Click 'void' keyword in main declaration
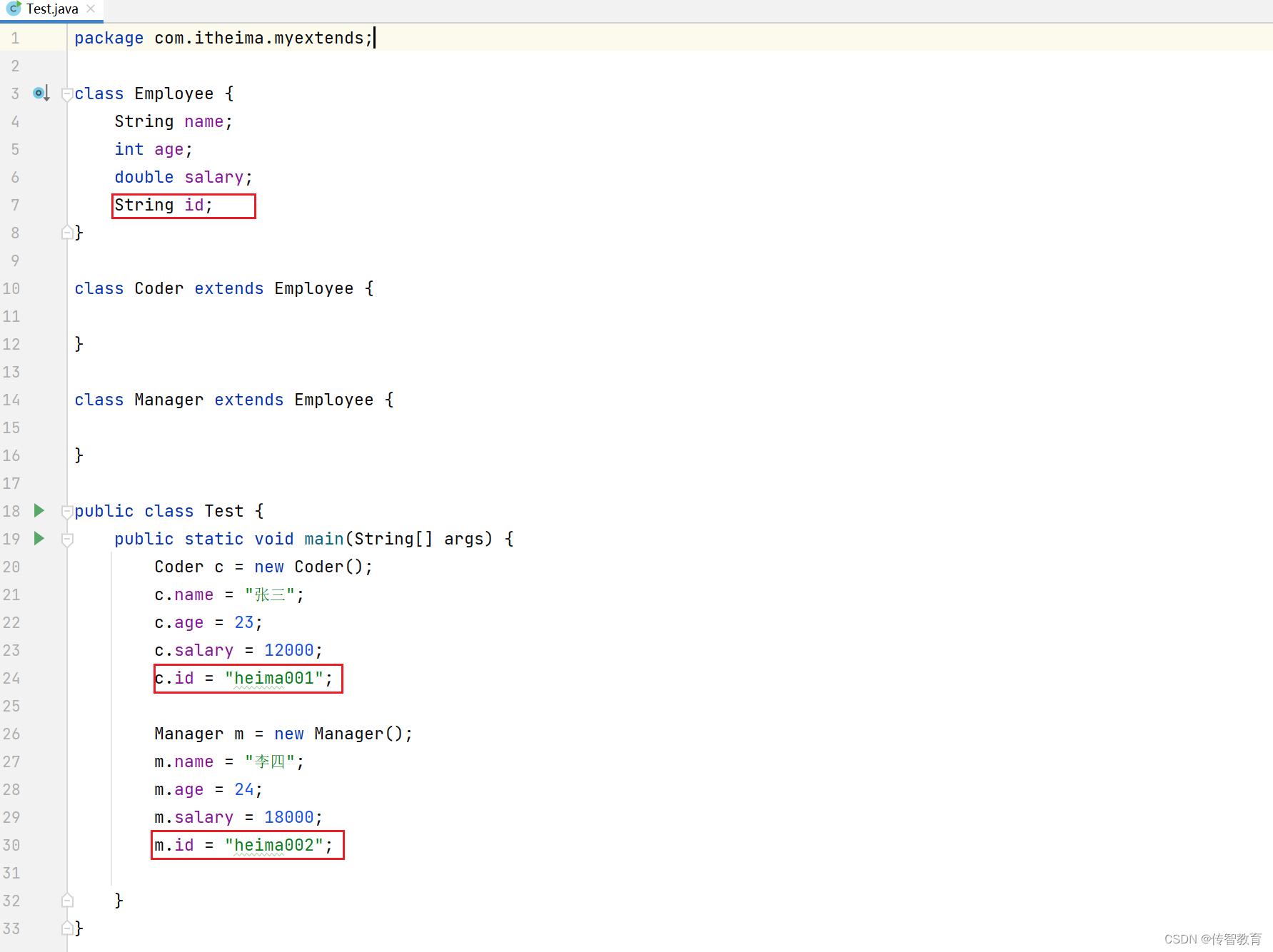 [x=274, y=539]
